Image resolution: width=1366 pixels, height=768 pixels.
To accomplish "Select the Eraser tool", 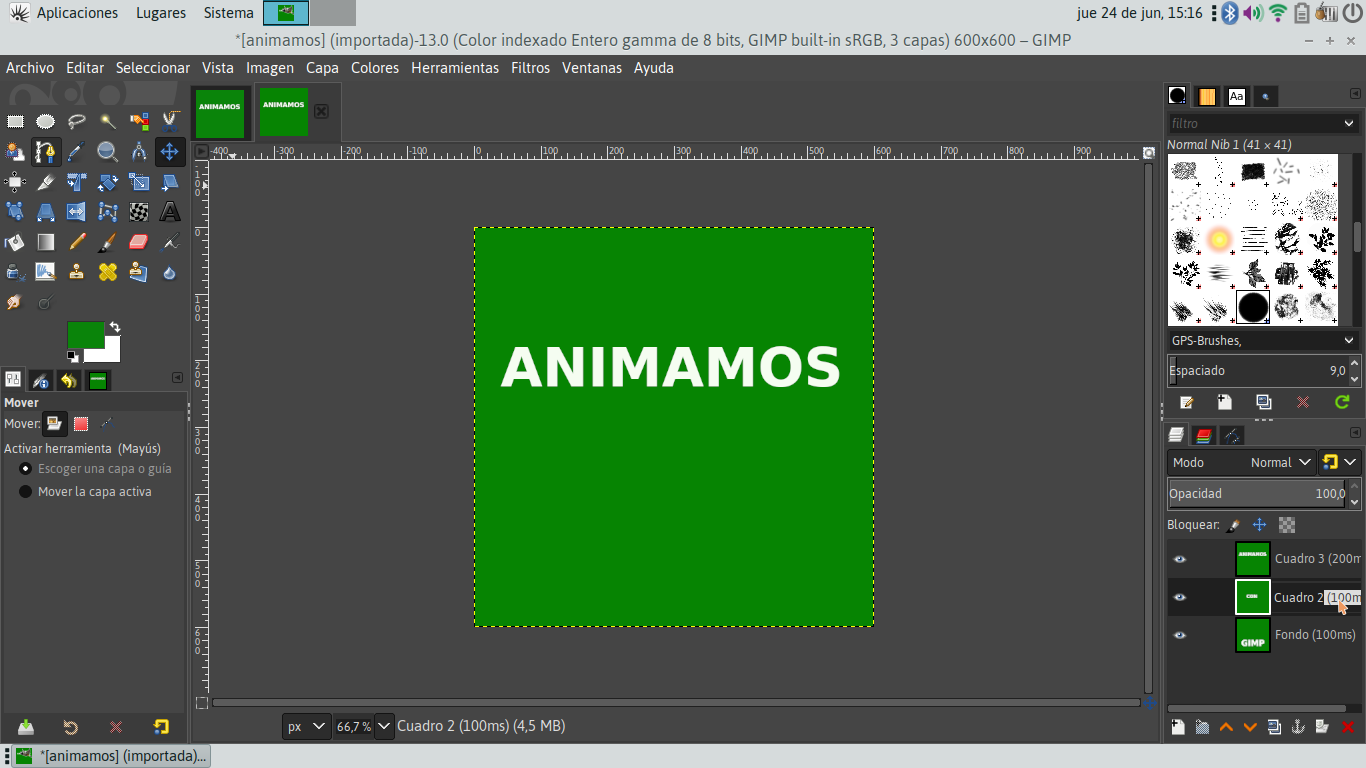I will click(x=139, y=242).
